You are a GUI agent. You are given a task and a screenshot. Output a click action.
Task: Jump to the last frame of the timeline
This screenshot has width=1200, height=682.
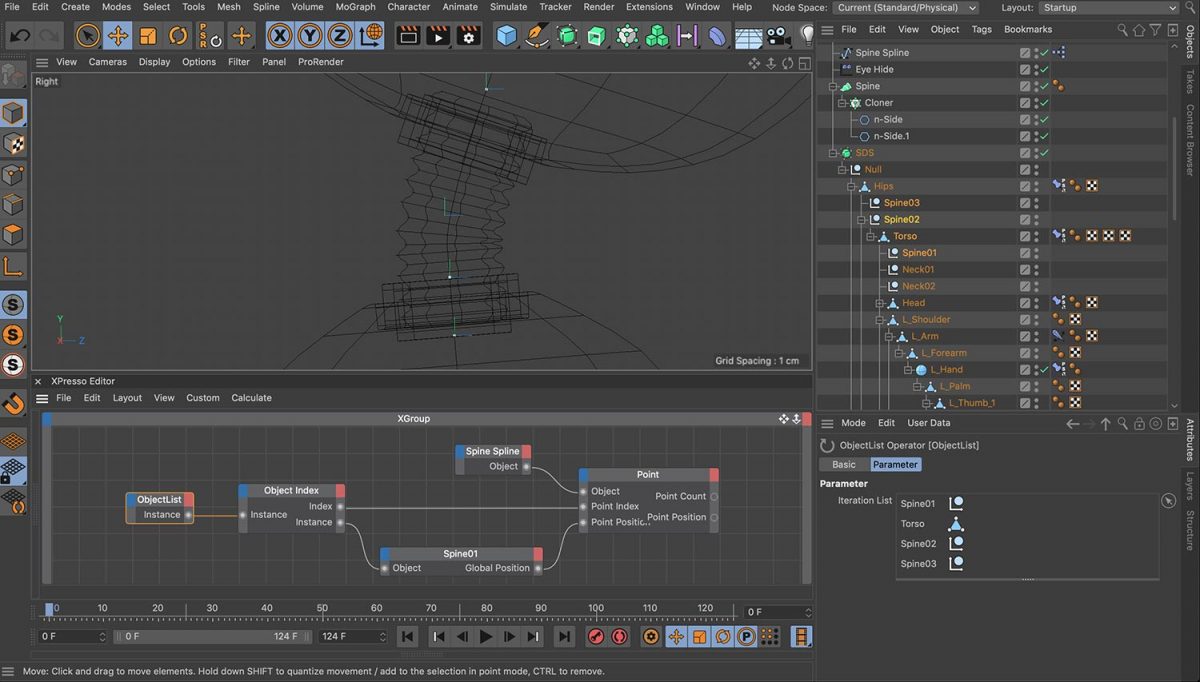click(564, 636)
